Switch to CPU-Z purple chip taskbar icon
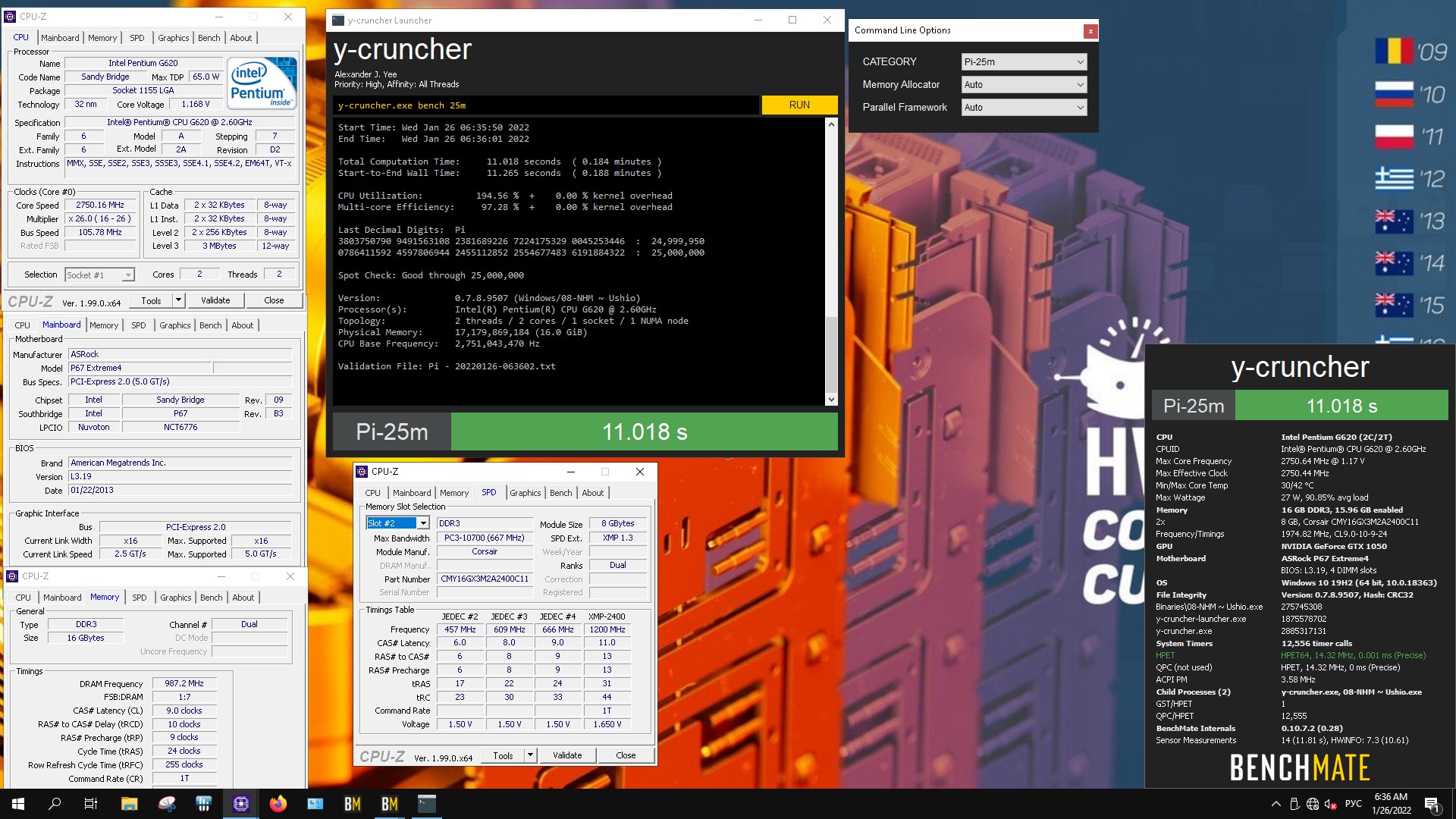1456x819 pixels. click(241, 804)
